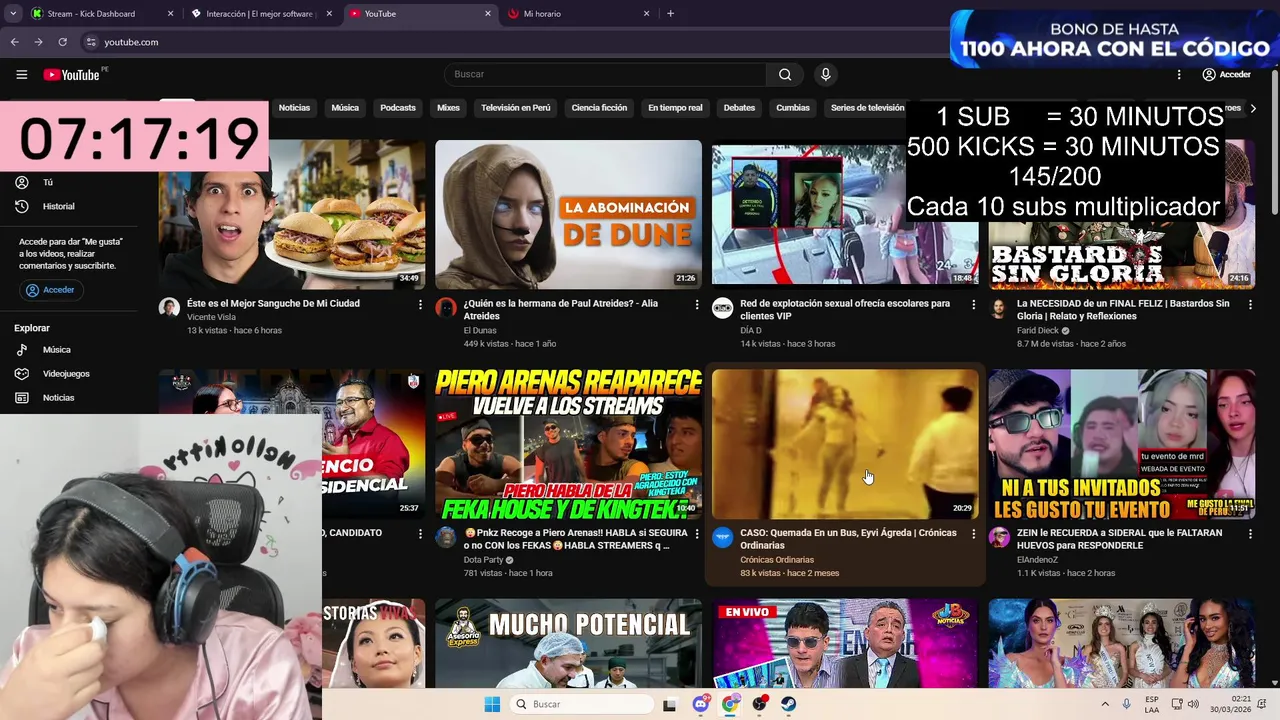1280x720 pixels.
Task: Open more options for Alia Atreides video
Action: [x=697, y=304]
